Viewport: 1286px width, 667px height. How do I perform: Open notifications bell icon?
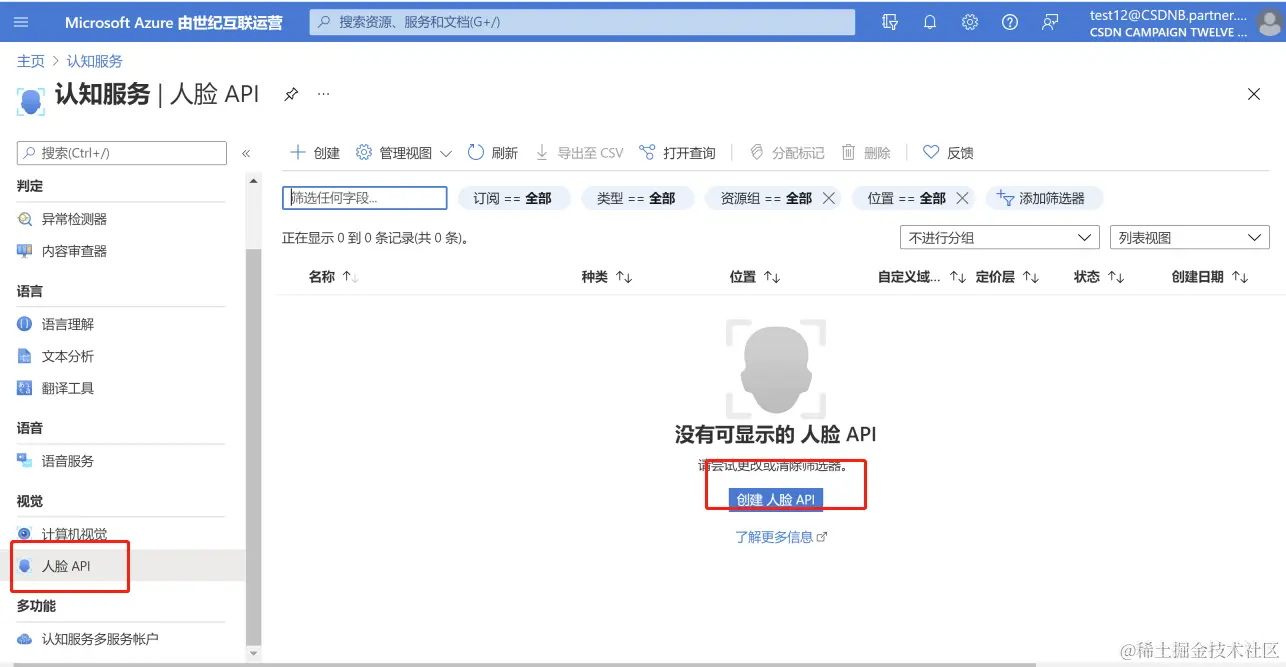[930, 22]
